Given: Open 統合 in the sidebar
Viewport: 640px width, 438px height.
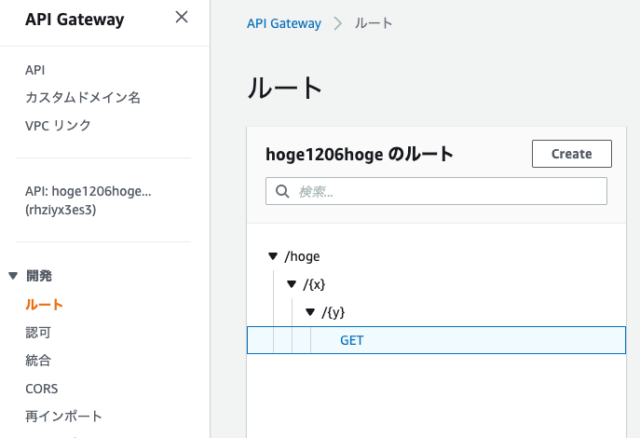Looking at the screenshot, I should coord(38,360).
